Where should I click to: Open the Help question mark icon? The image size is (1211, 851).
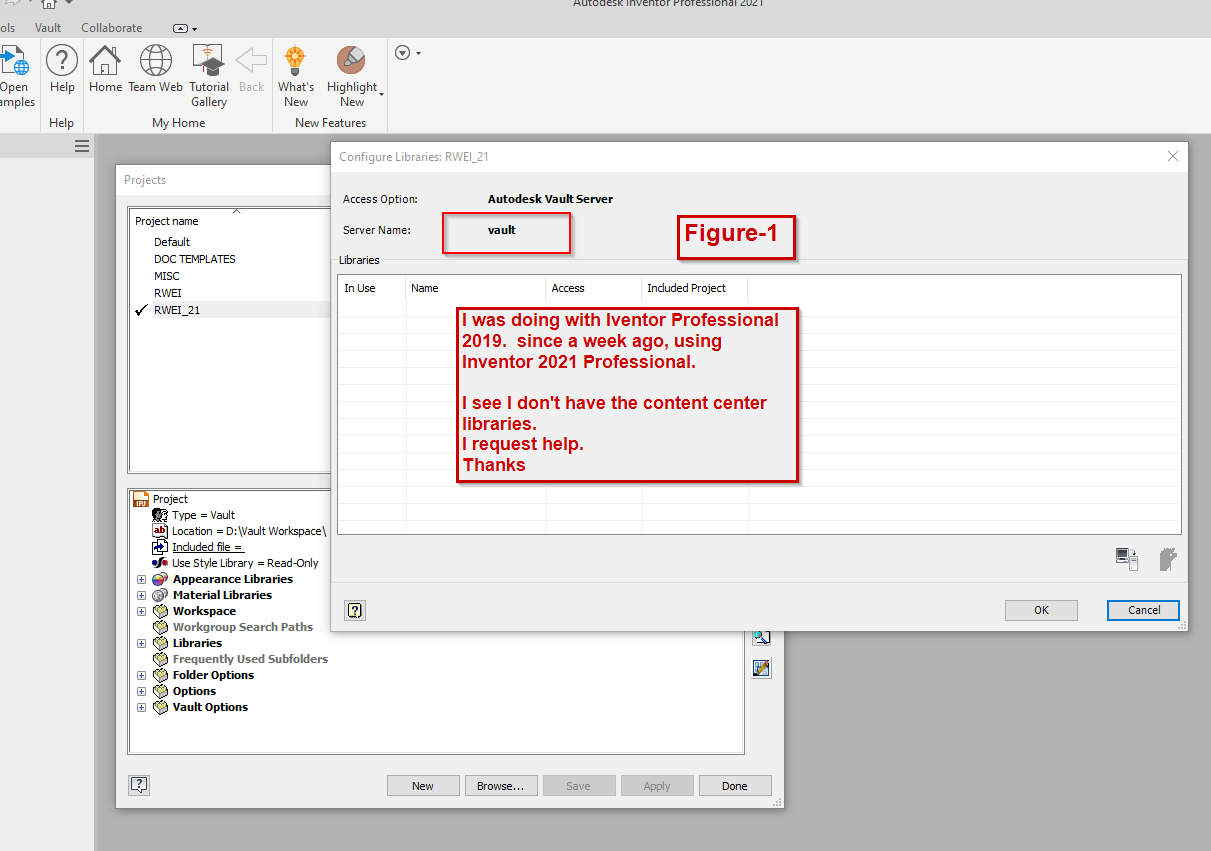point(61,58)
